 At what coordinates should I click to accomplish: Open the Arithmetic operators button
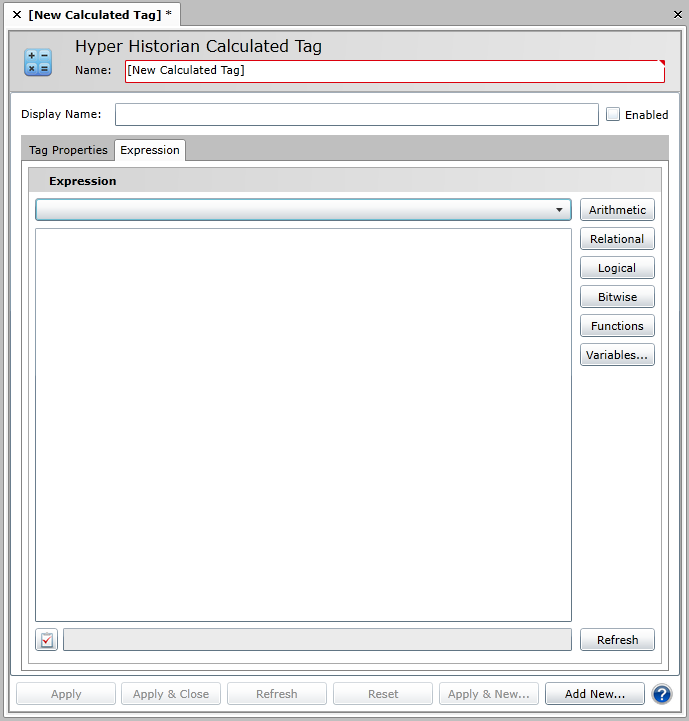tap(617, 210)
